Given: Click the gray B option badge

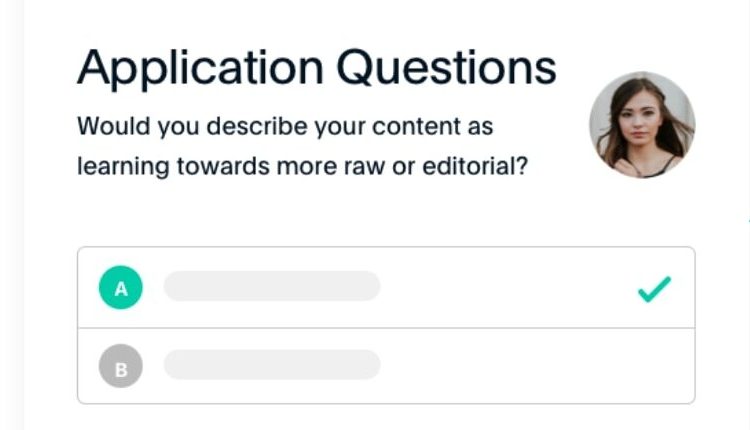Looking at the screenshot, I should (121, 367).
